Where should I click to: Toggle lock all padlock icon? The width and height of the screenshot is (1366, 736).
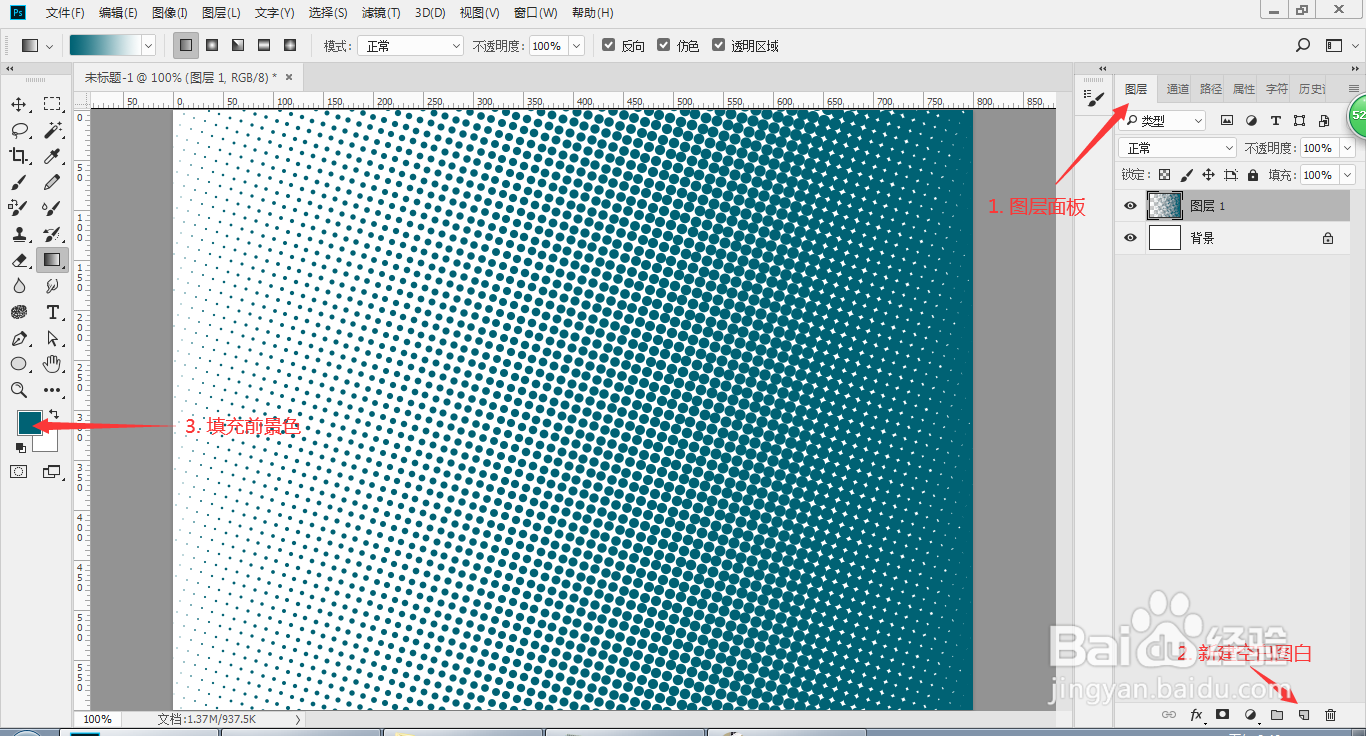click(x=1253, y=175)
